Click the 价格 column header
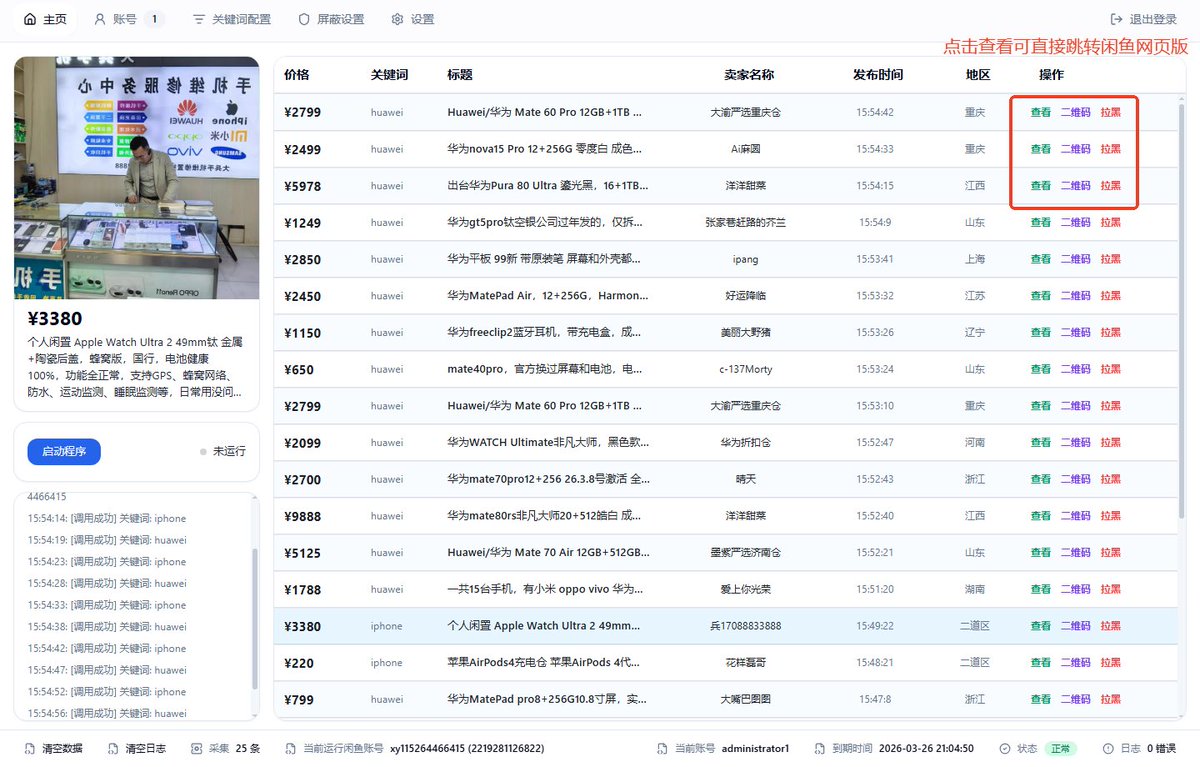Screen dimensions: 1200x767 [297, 75]
